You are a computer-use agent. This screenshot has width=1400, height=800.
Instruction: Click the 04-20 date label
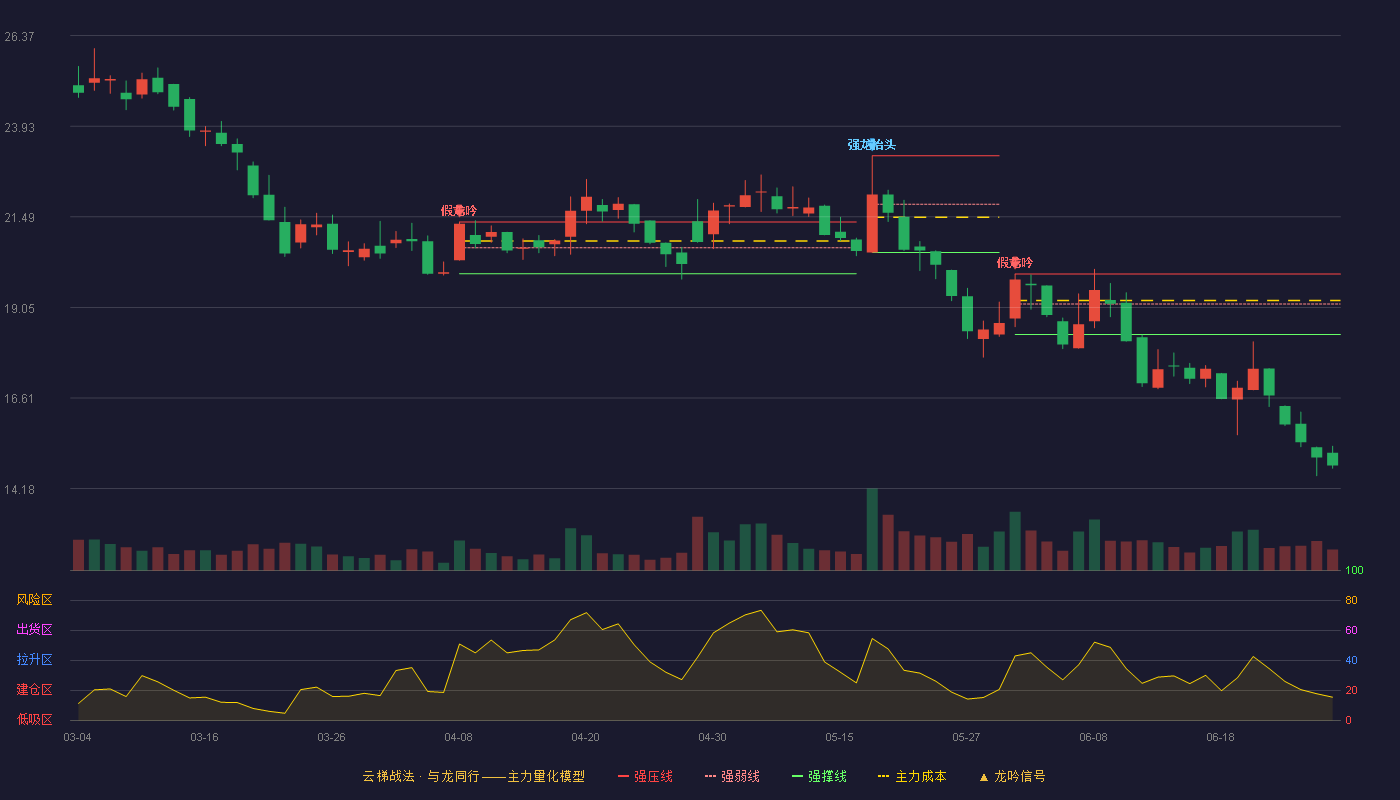pos(585,737)
